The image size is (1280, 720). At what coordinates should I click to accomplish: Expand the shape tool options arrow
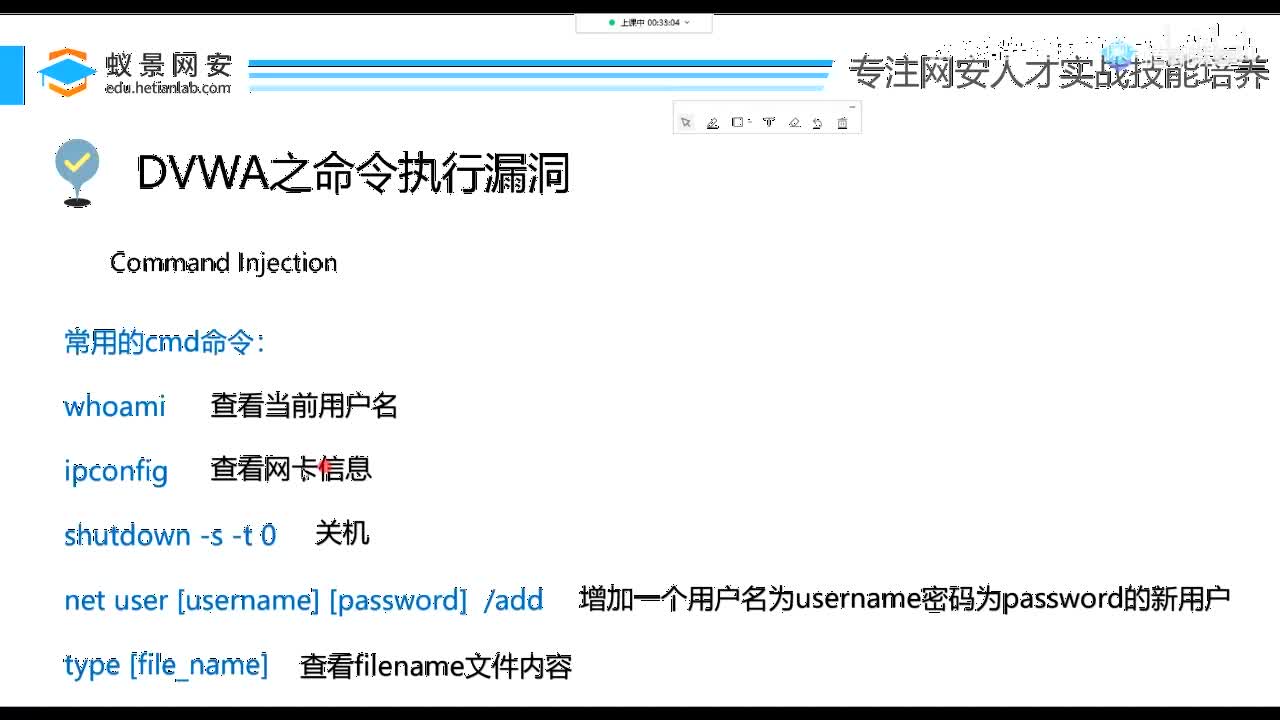click(x=749, y=122)
